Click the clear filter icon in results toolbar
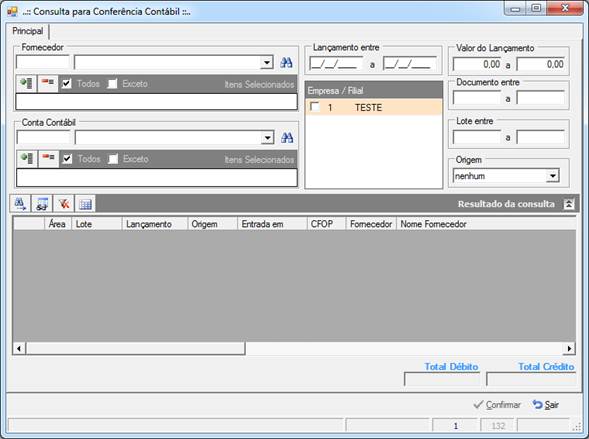This screenshot has width=589, height=439. tap(63, 204)
